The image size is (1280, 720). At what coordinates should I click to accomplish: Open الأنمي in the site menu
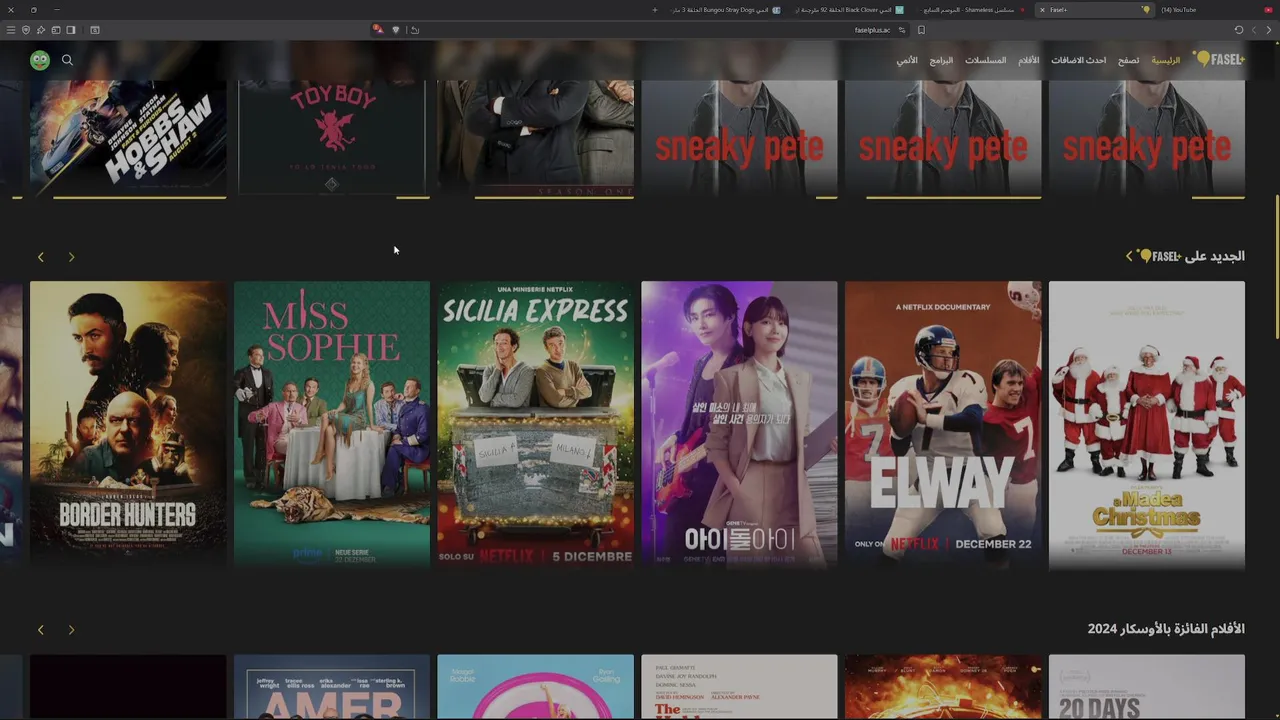(906, 60)
